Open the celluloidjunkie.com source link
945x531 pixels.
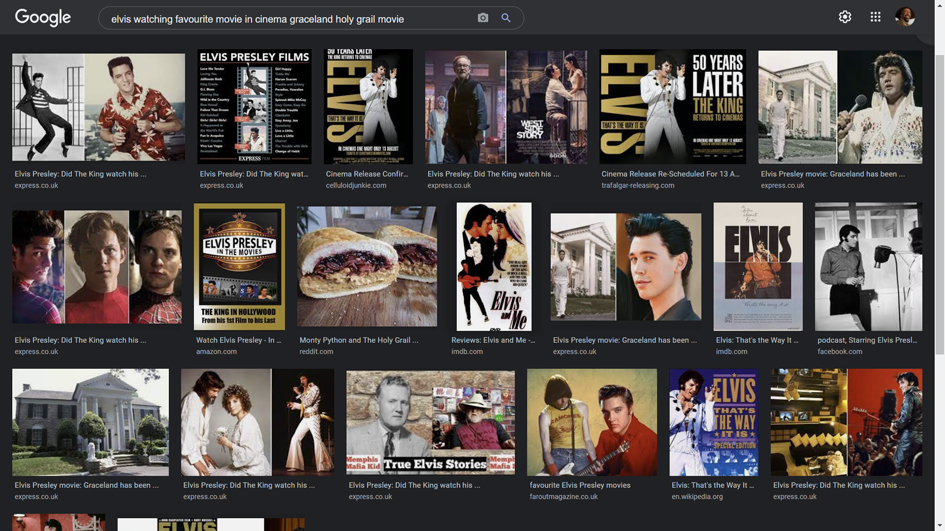click(x=356, y=185)
